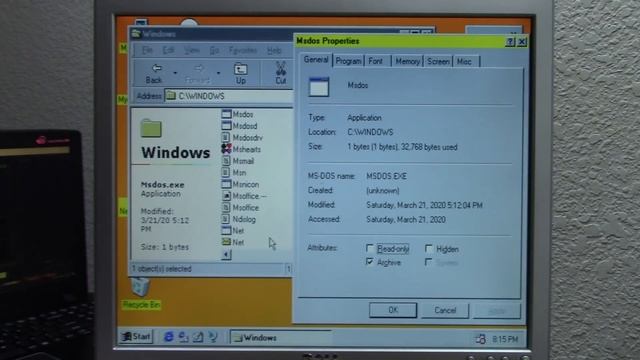640x360 pixels.
Task: Open the Forward button history dropdown arrow
Action: coord(219,73)
